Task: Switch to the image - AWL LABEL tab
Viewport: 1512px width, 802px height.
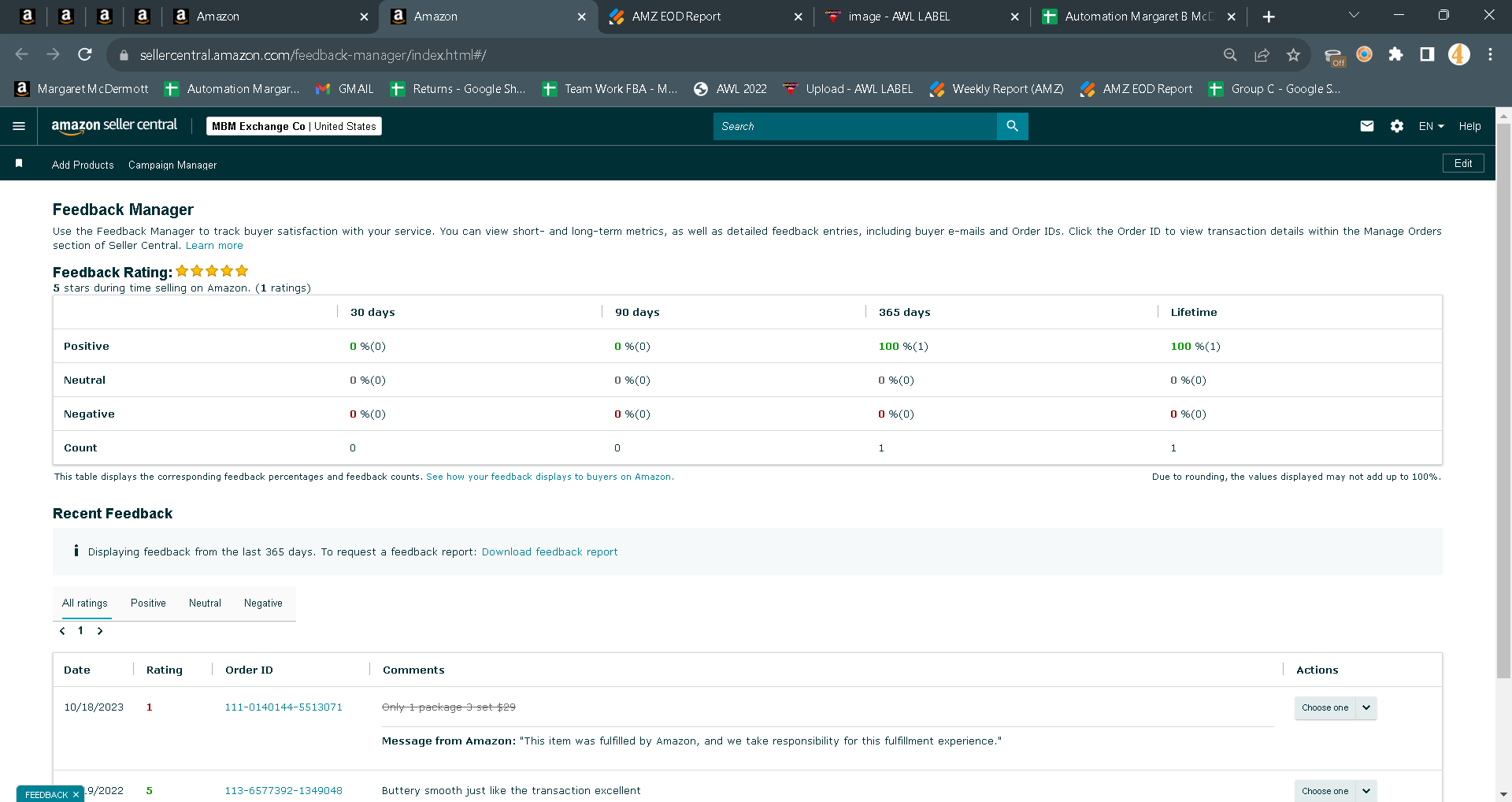Action: coord(921,17)
